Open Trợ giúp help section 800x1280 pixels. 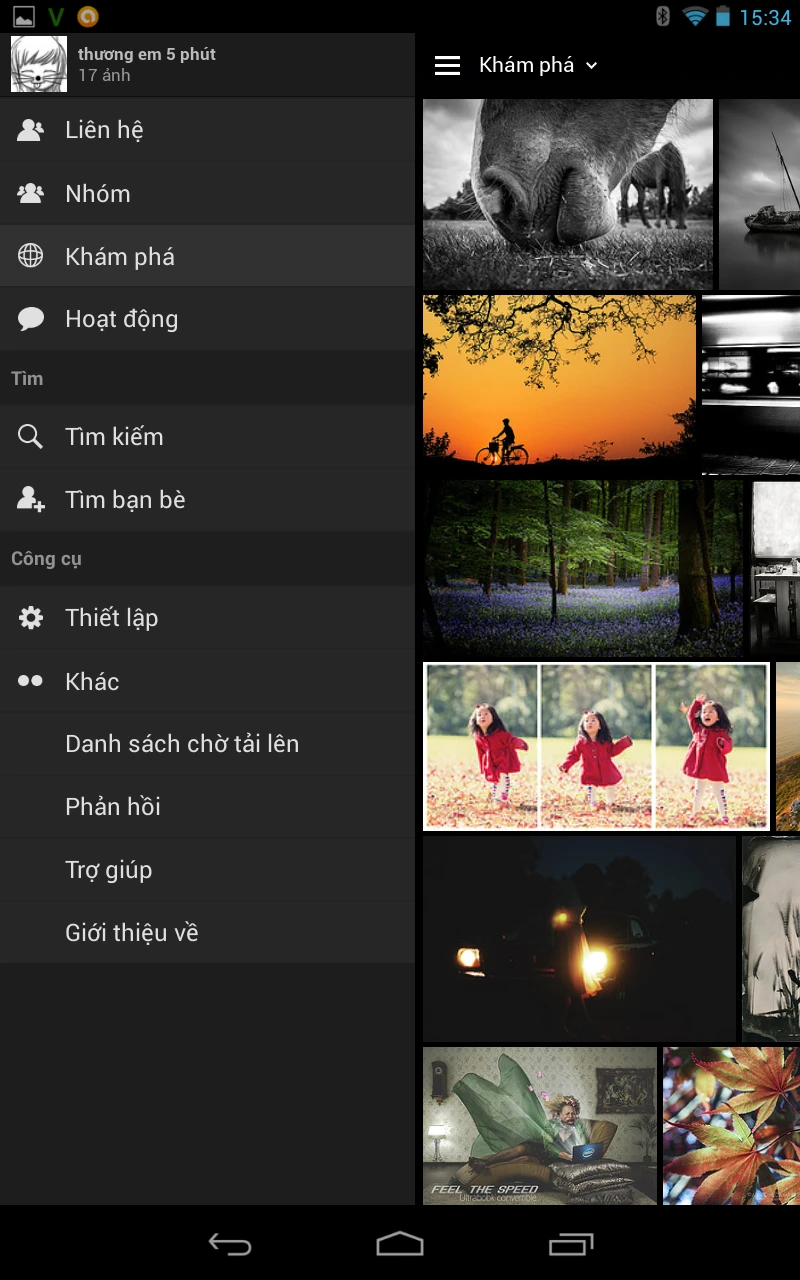108,869
